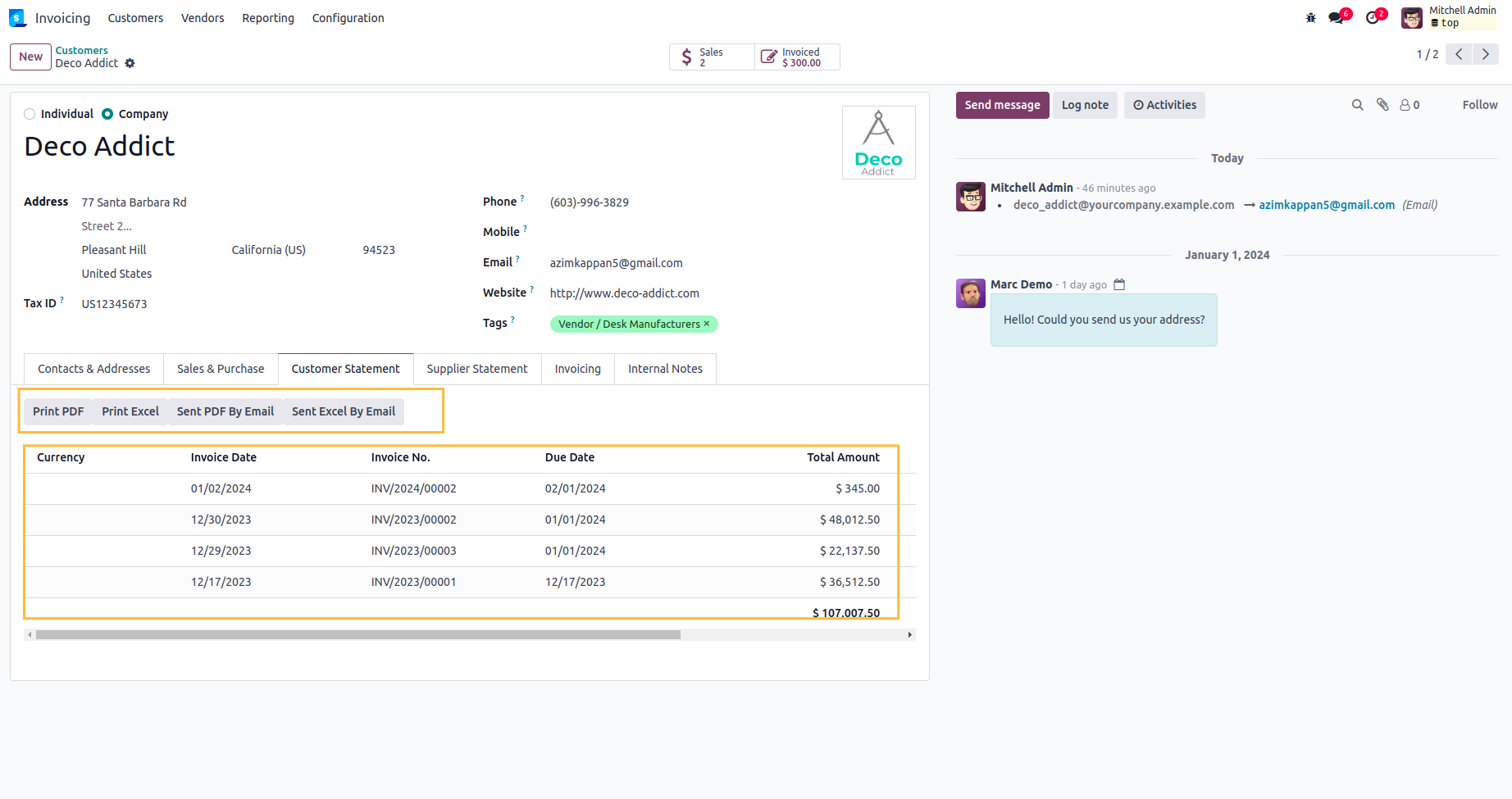Click Print PDF button
Screen dimensions: 1512x799
(x=58, y=411)
